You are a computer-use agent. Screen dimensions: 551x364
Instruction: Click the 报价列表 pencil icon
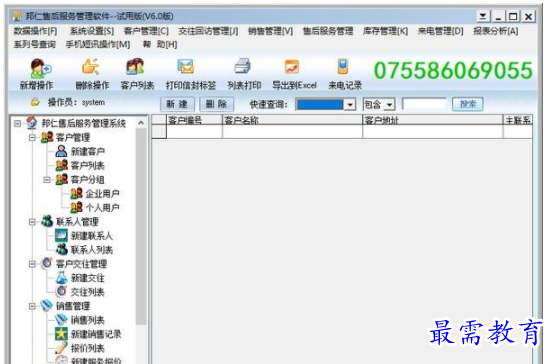61,348
